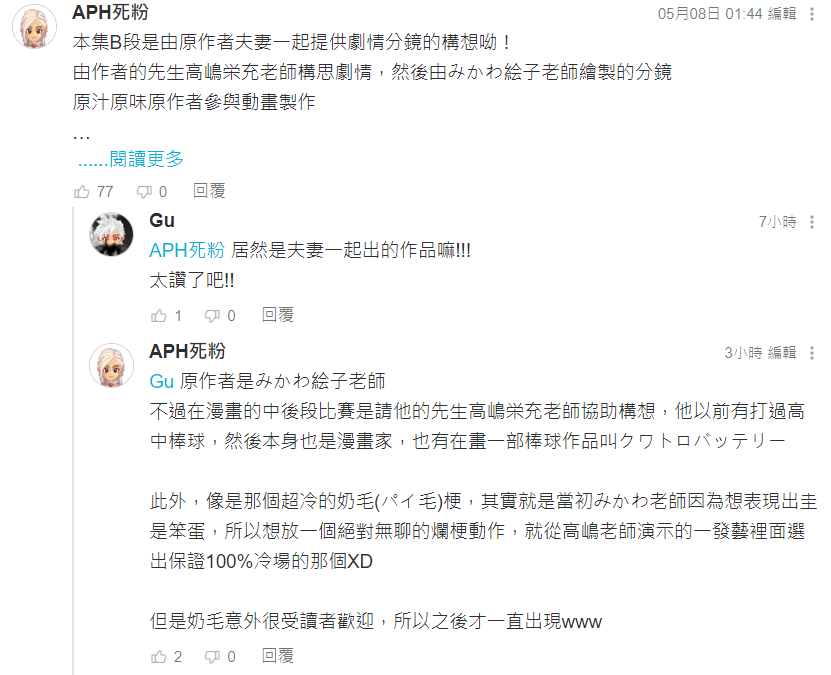
Task: Open the three-dot menu on the top comment
Action: [811, 14]
